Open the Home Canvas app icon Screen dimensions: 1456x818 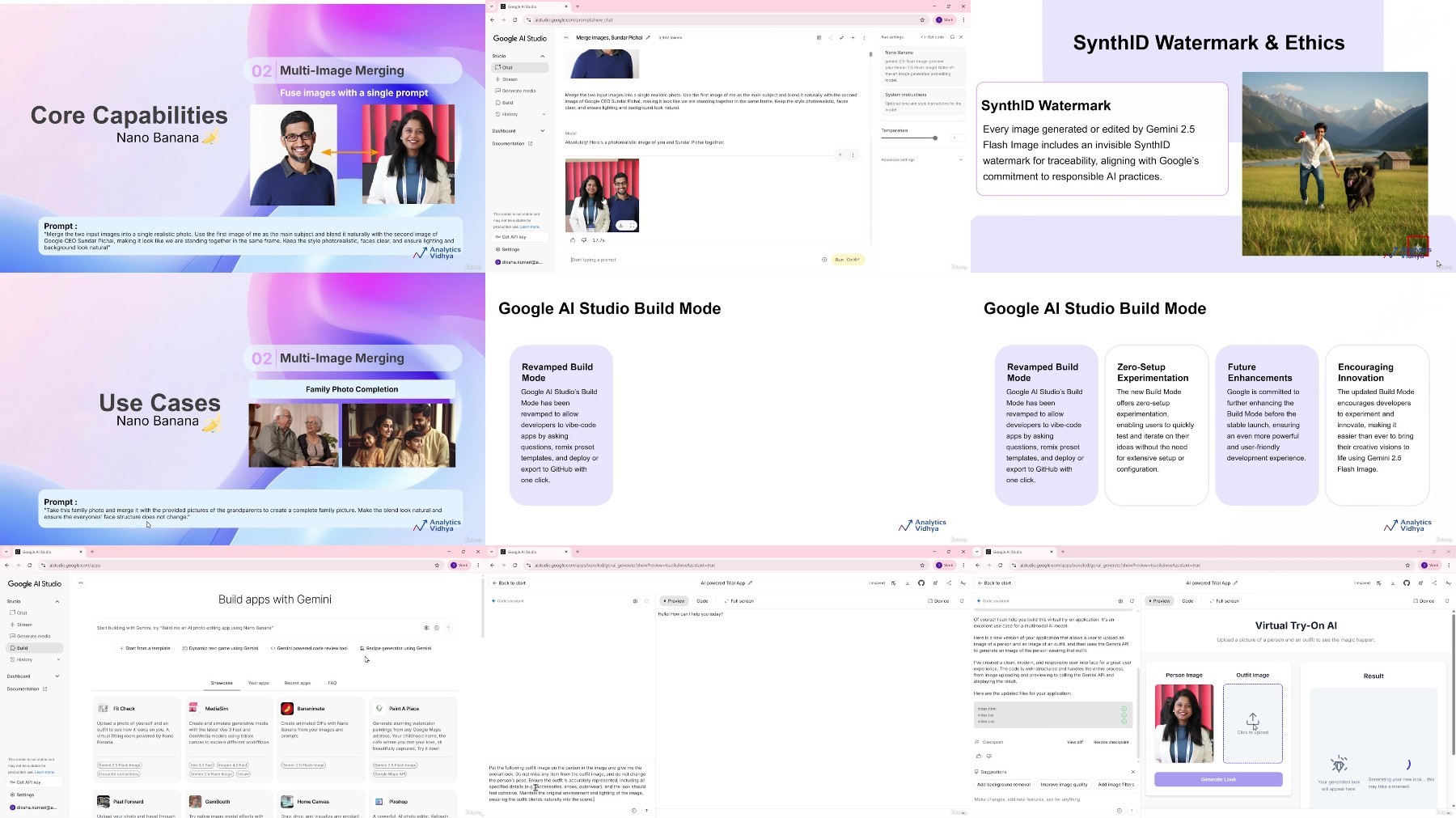point(287,801)
